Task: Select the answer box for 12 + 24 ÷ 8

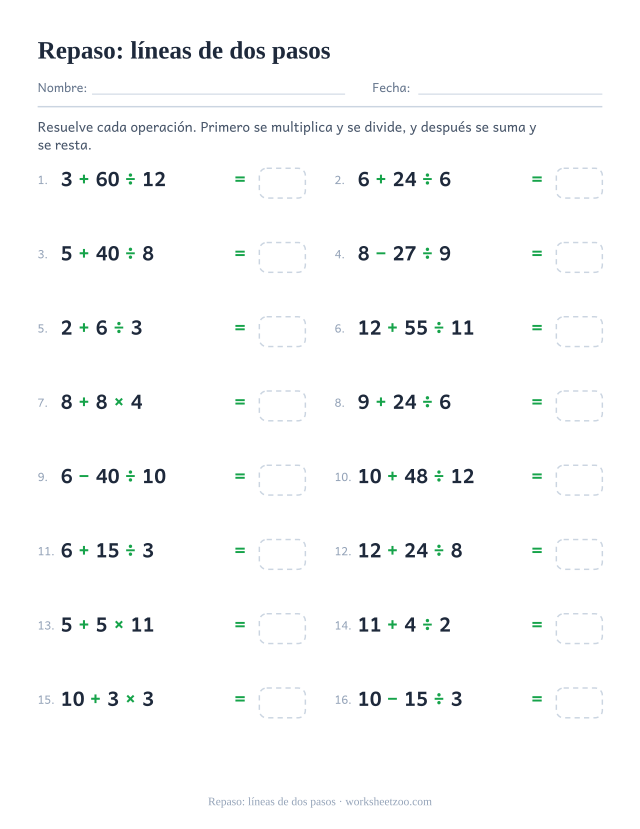Action: click(579, 554)
